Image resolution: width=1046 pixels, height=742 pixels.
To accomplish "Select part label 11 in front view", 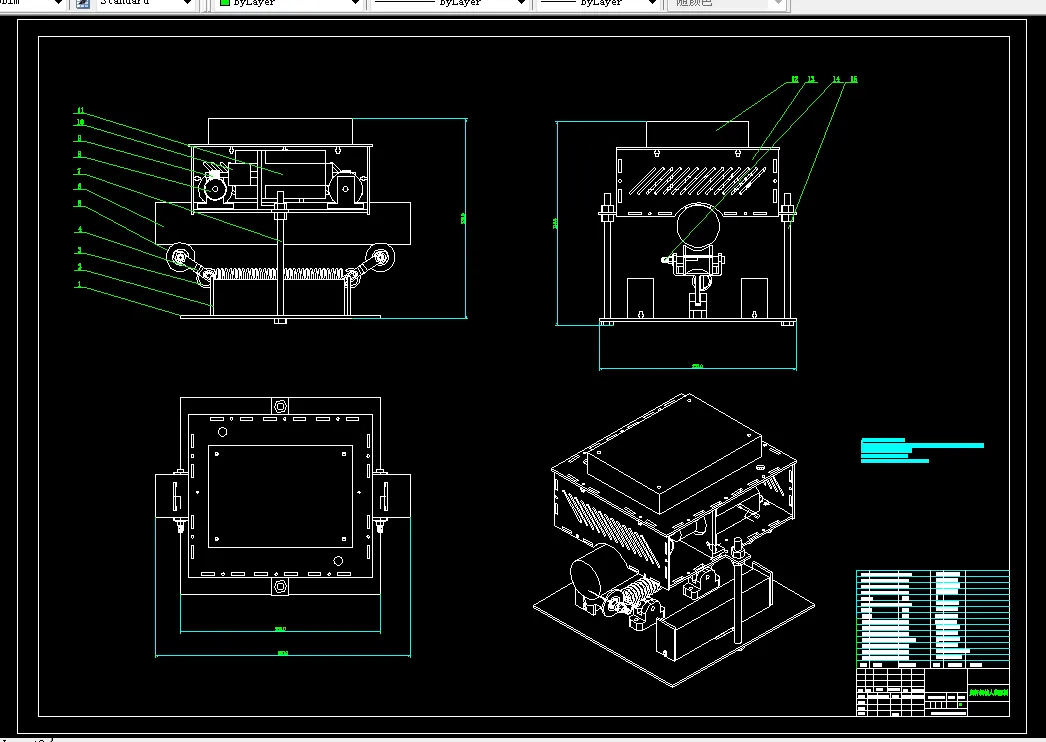I will pyautogui.click(x=81, y=111).
